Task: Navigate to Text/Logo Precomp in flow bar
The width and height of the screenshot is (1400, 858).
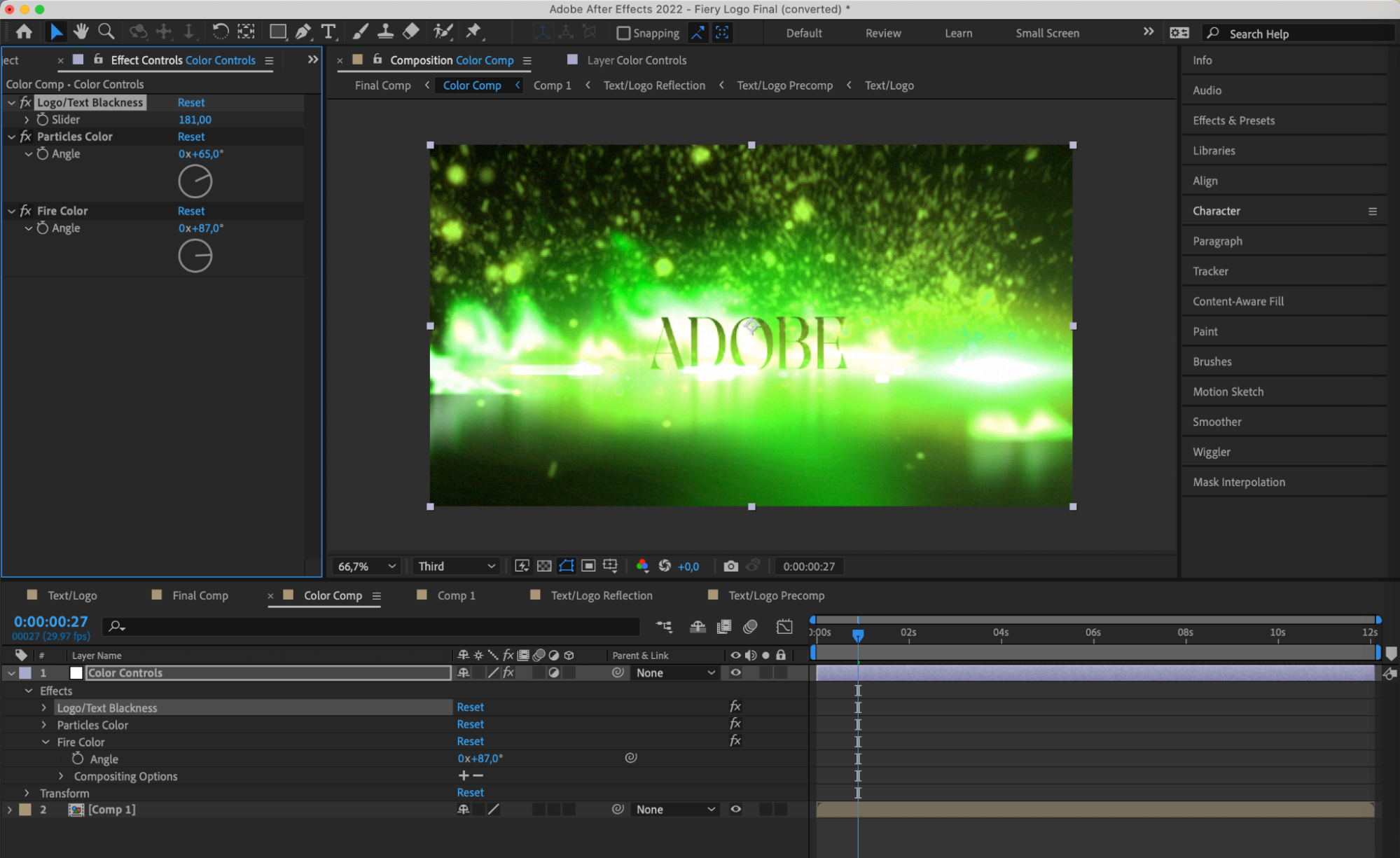Action: 784,85
